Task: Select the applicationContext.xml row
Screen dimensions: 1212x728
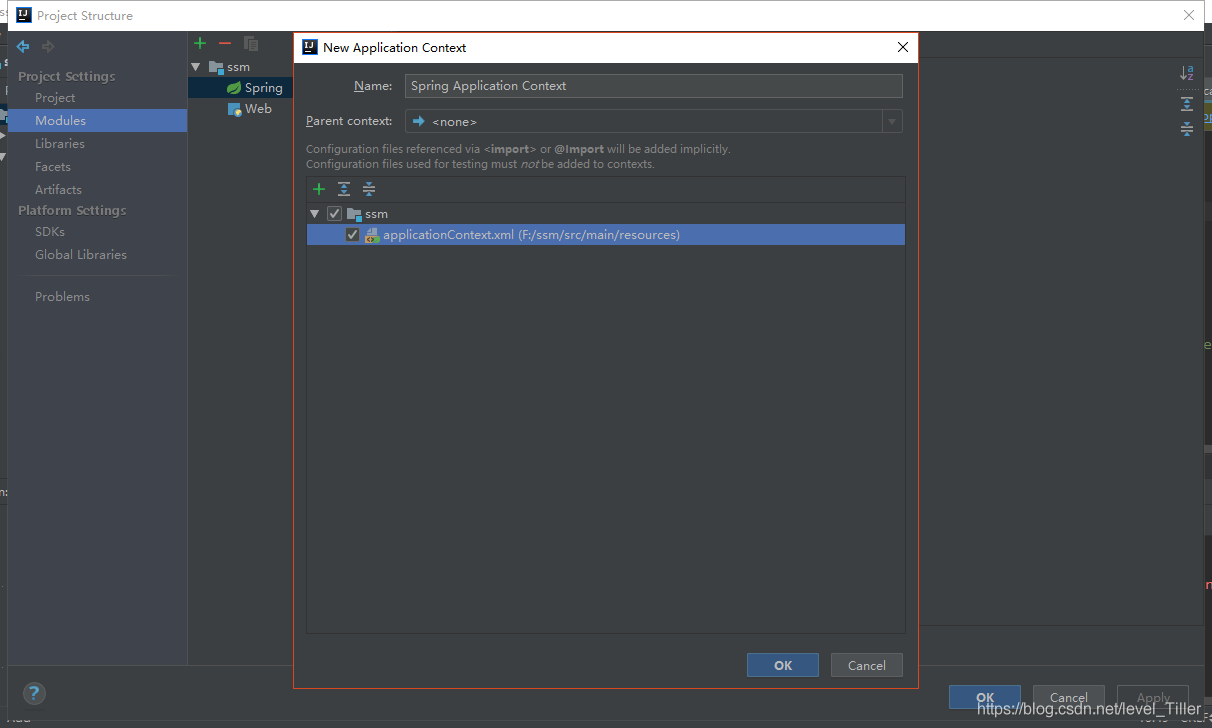Action: (606, 235)
